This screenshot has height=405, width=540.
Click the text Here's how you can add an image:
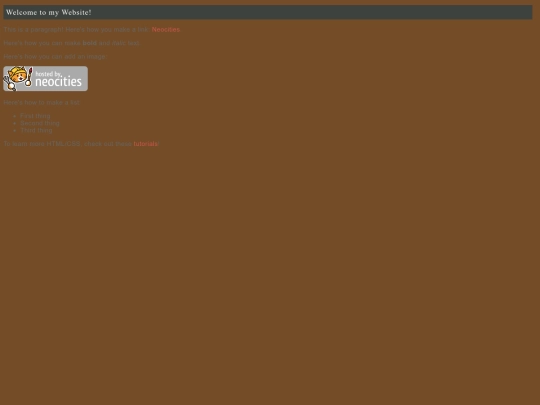(55, 56)
